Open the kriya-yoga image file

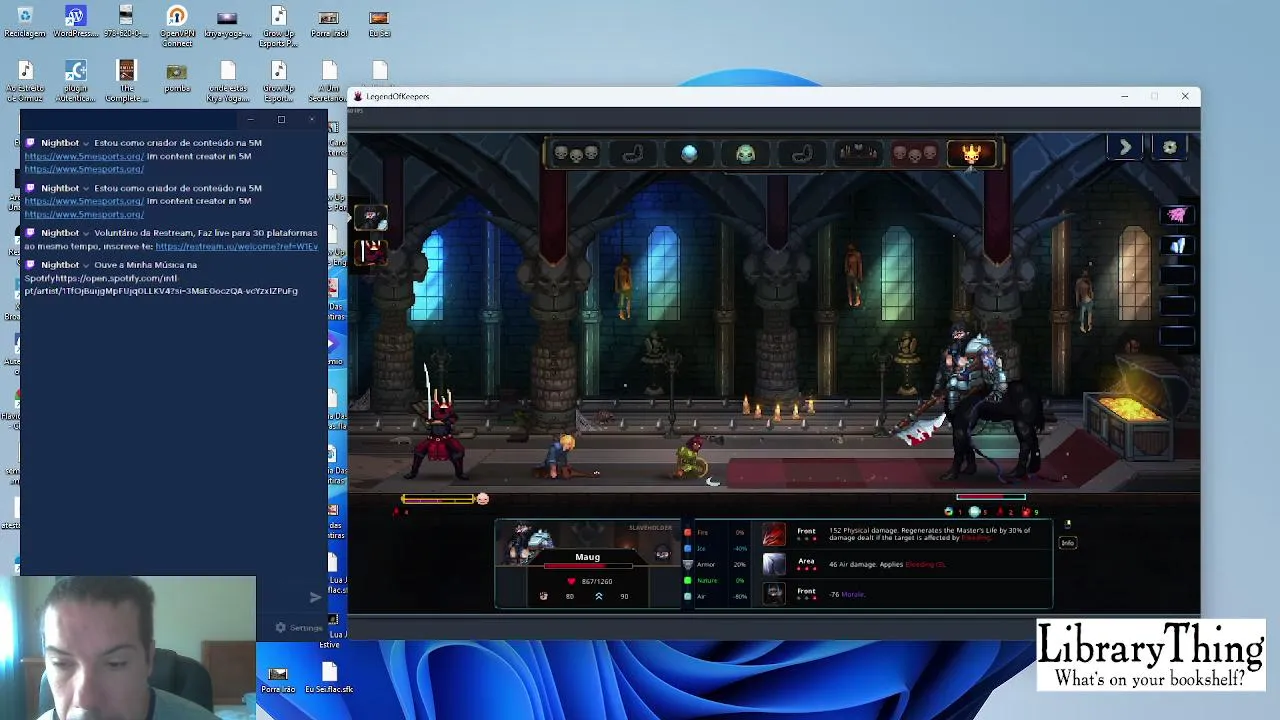[x=227, y=22]
